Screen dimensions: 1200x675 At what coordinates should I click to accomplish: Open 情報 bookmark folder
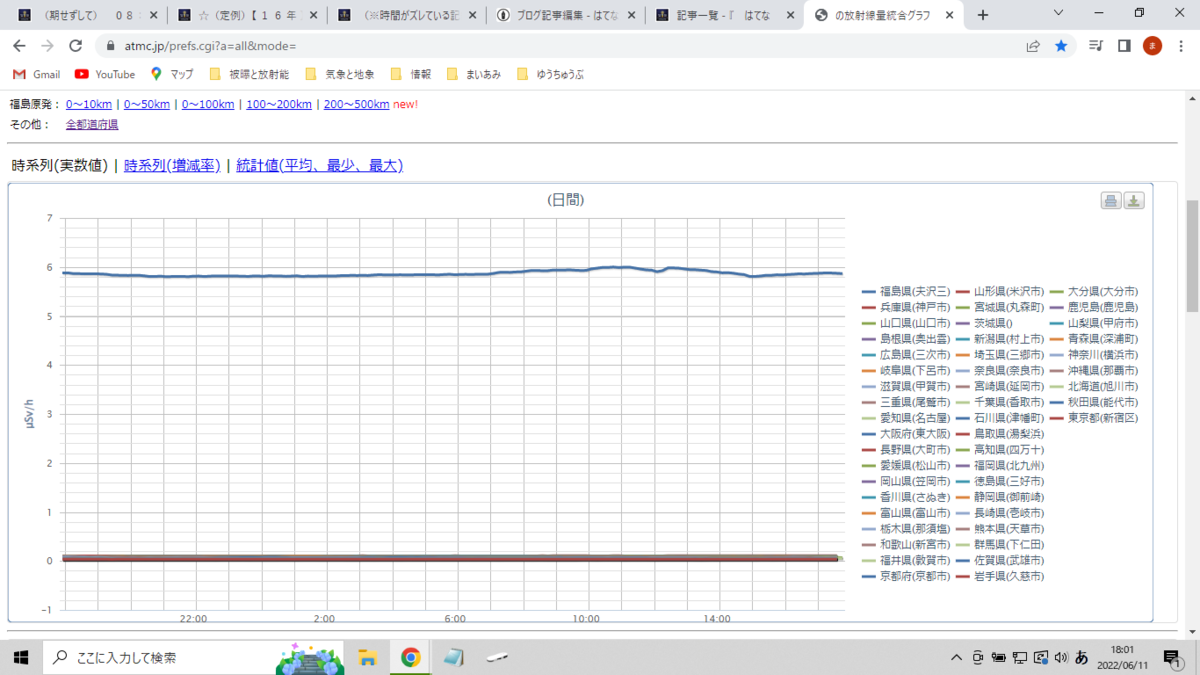pos(411,74)
